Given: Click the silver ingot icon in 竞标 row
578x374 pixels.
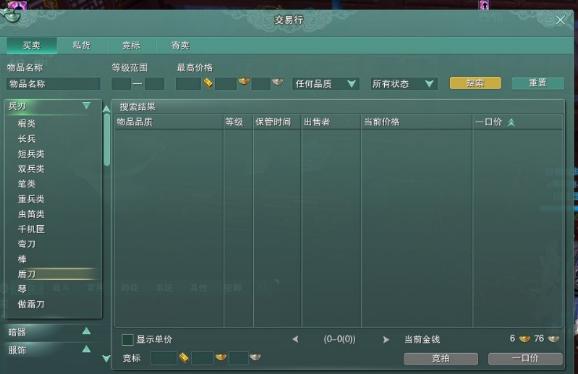Looking at the screenshot, I should point(255,357).
